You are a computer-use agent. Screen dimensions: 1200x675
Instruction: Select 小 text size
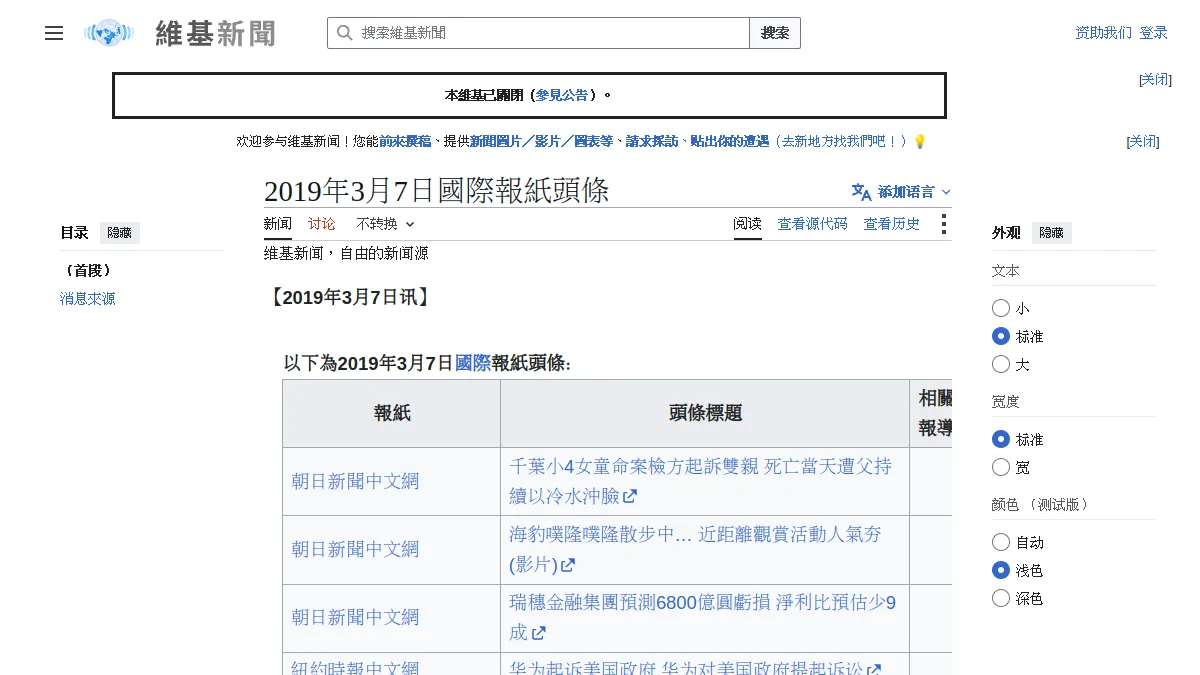(1001, 308)
